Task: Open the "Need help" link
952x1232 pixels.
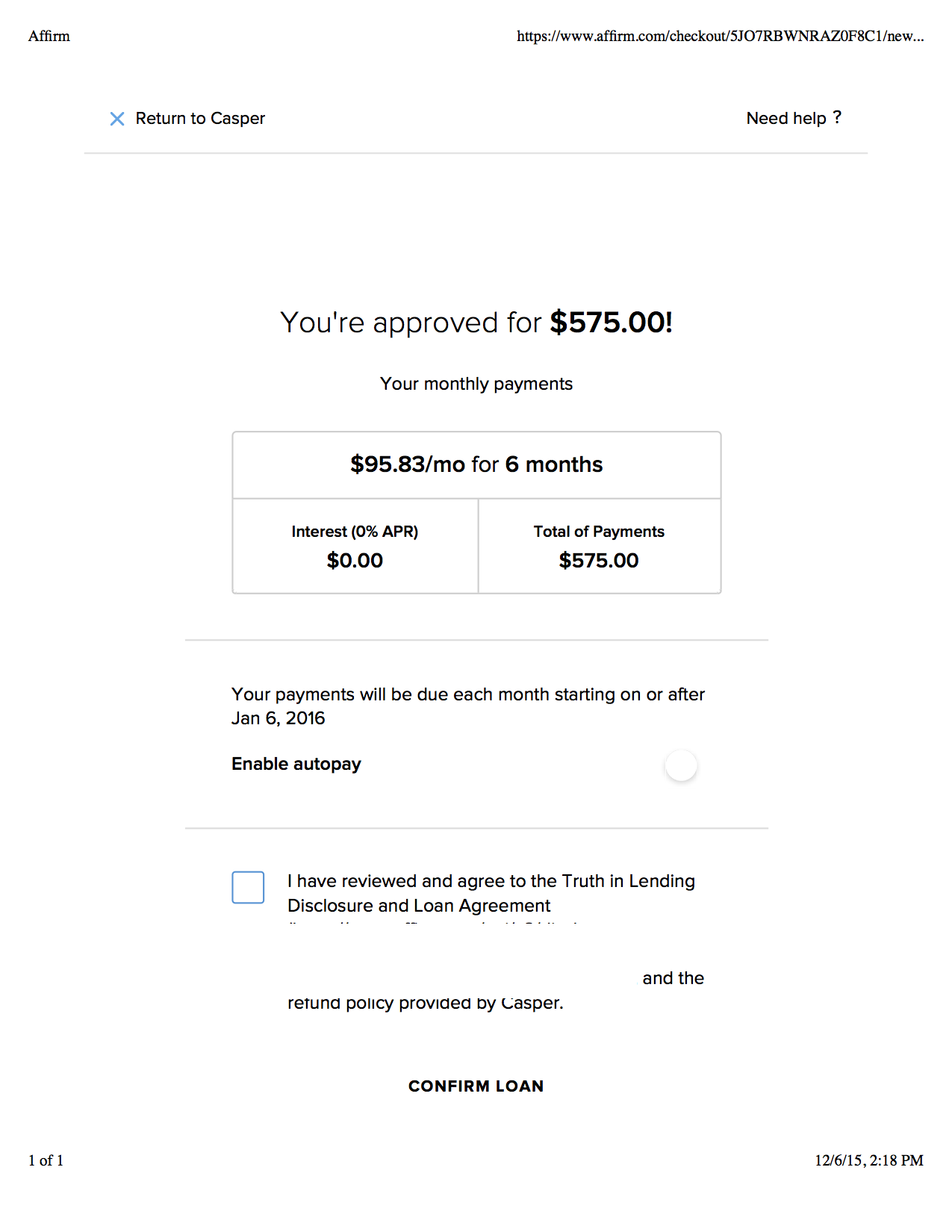Action: click(785, 119)
